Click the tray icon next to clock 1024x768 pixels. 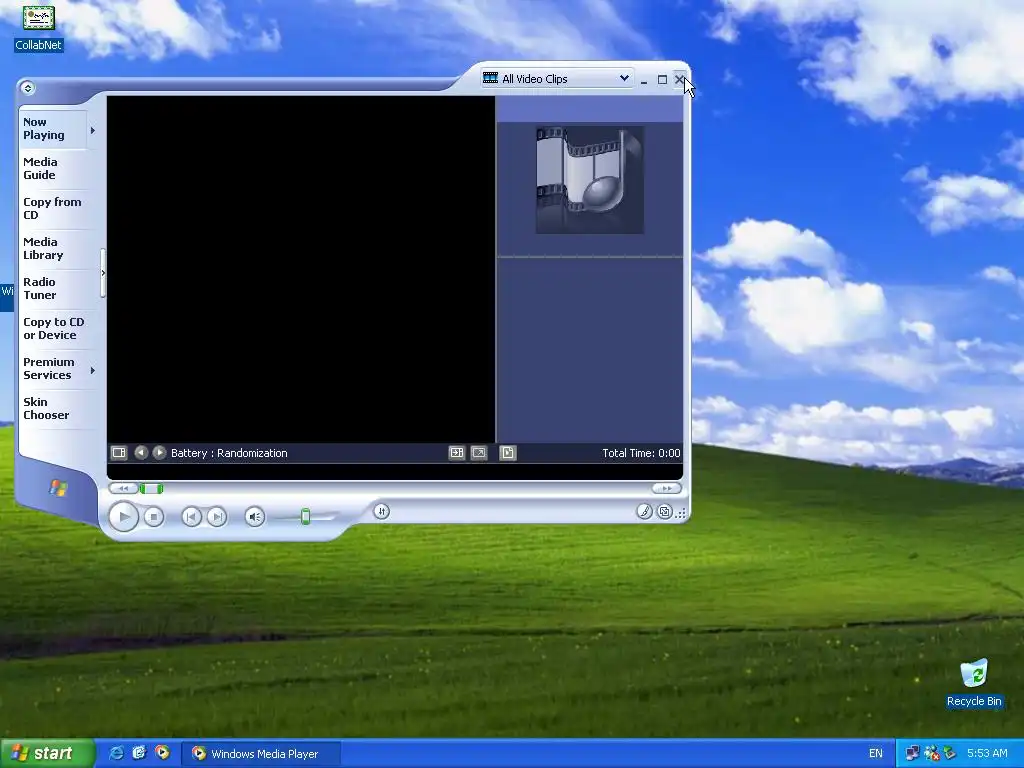tap(949, 754)
